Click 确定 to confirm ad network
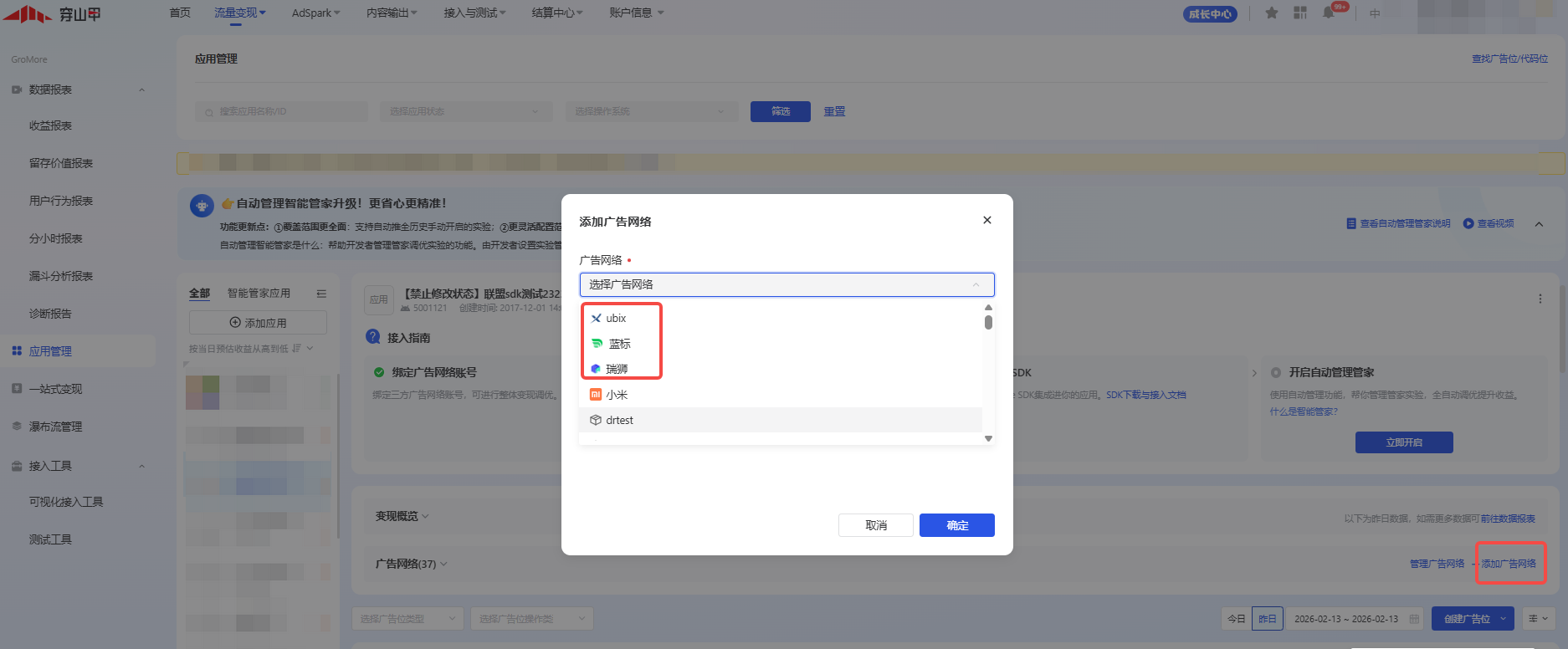The image size is (1568, 649). pyautogui.click(x=956, y=525)
